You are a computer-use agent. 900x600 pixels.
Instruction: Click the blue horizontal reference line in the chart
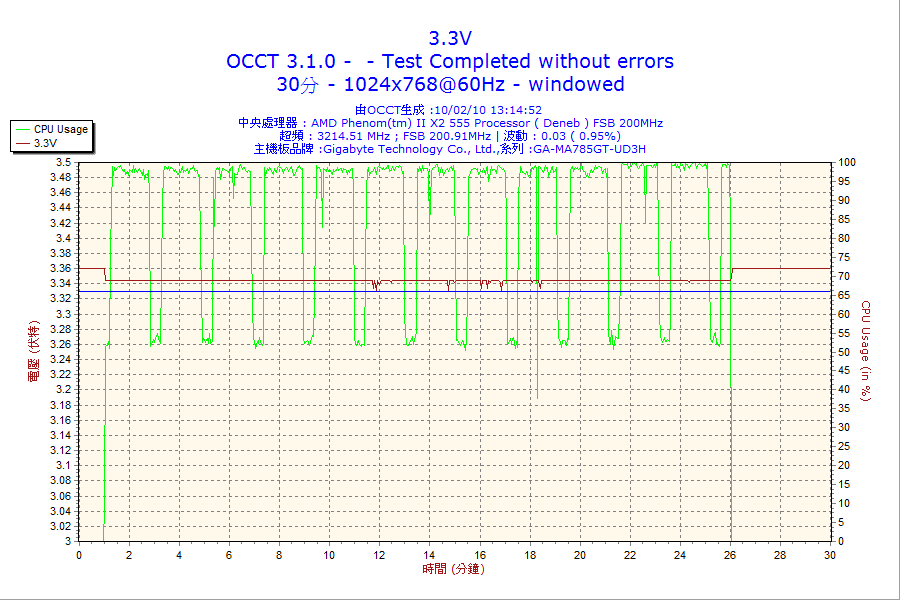(455, 292)
